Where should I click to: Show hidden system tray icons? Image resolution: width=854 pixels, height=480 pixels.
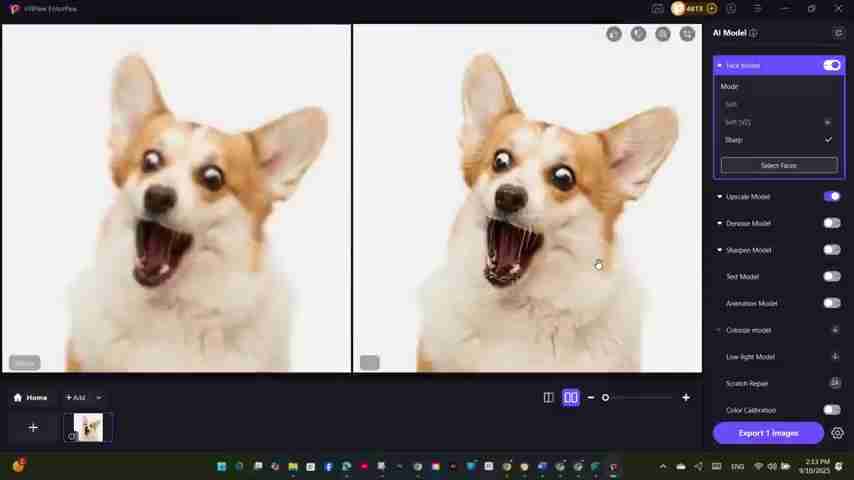pos(662,466)
